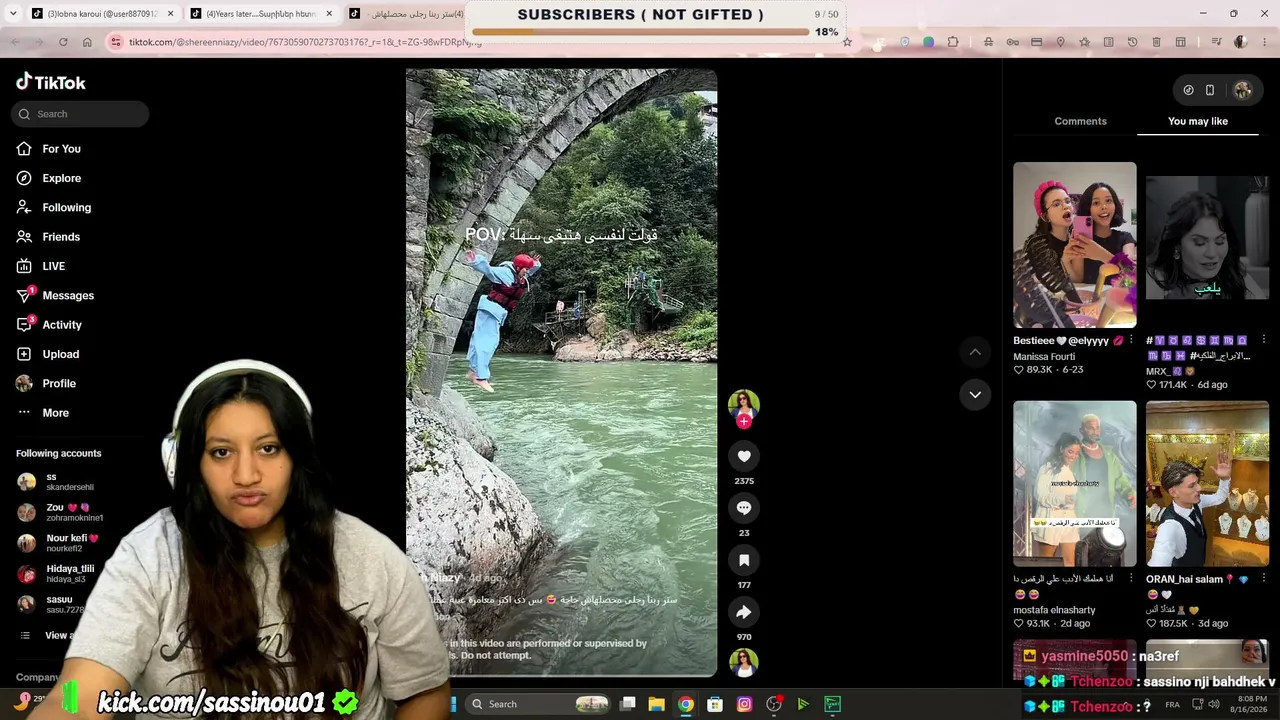Click the Chrome taskbar icon
The width and height of the screenshot is (1280, 720).
coord(685,704)
